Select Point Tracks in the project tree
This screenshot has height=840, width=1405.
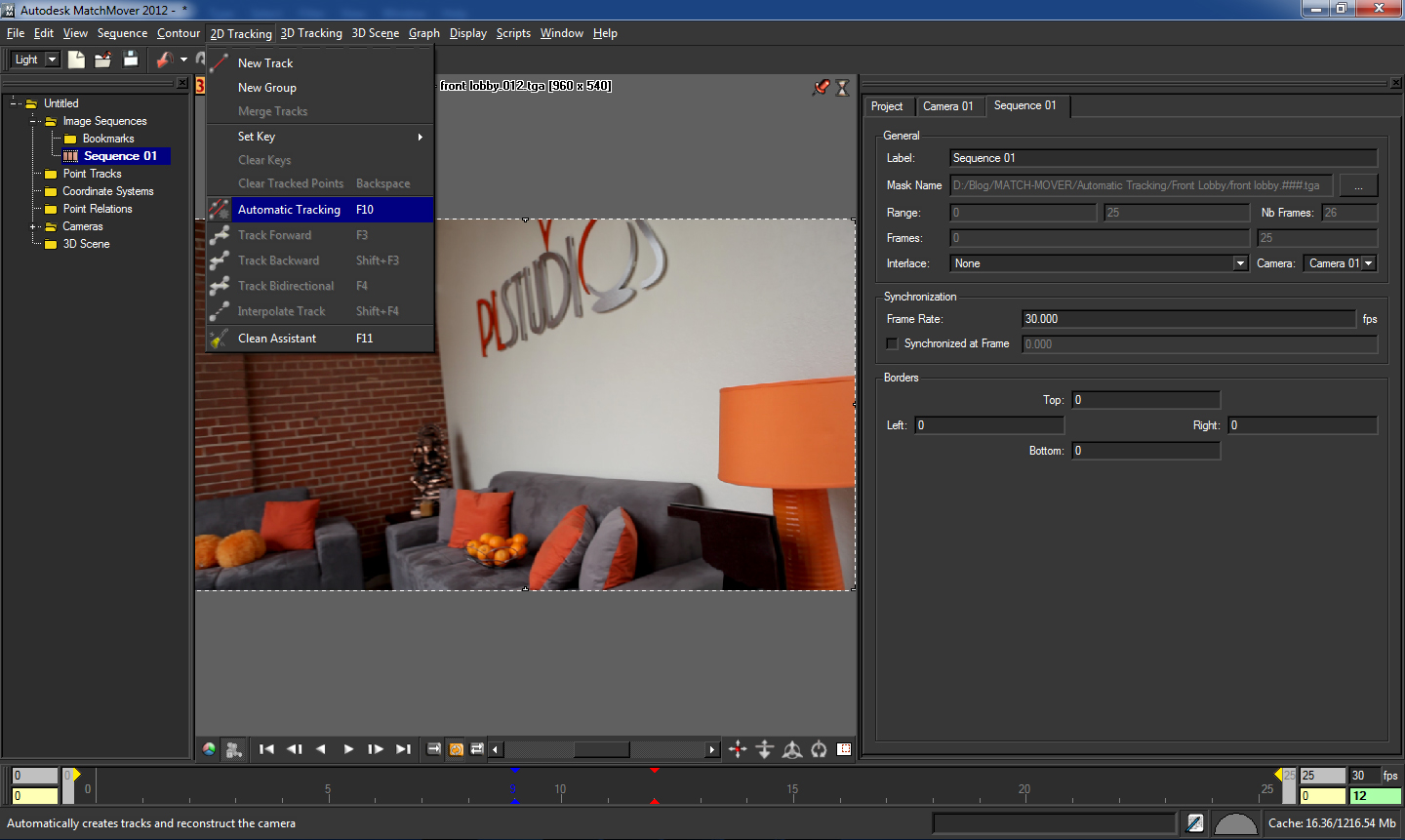pyautogui.click(x=93, y=174)
